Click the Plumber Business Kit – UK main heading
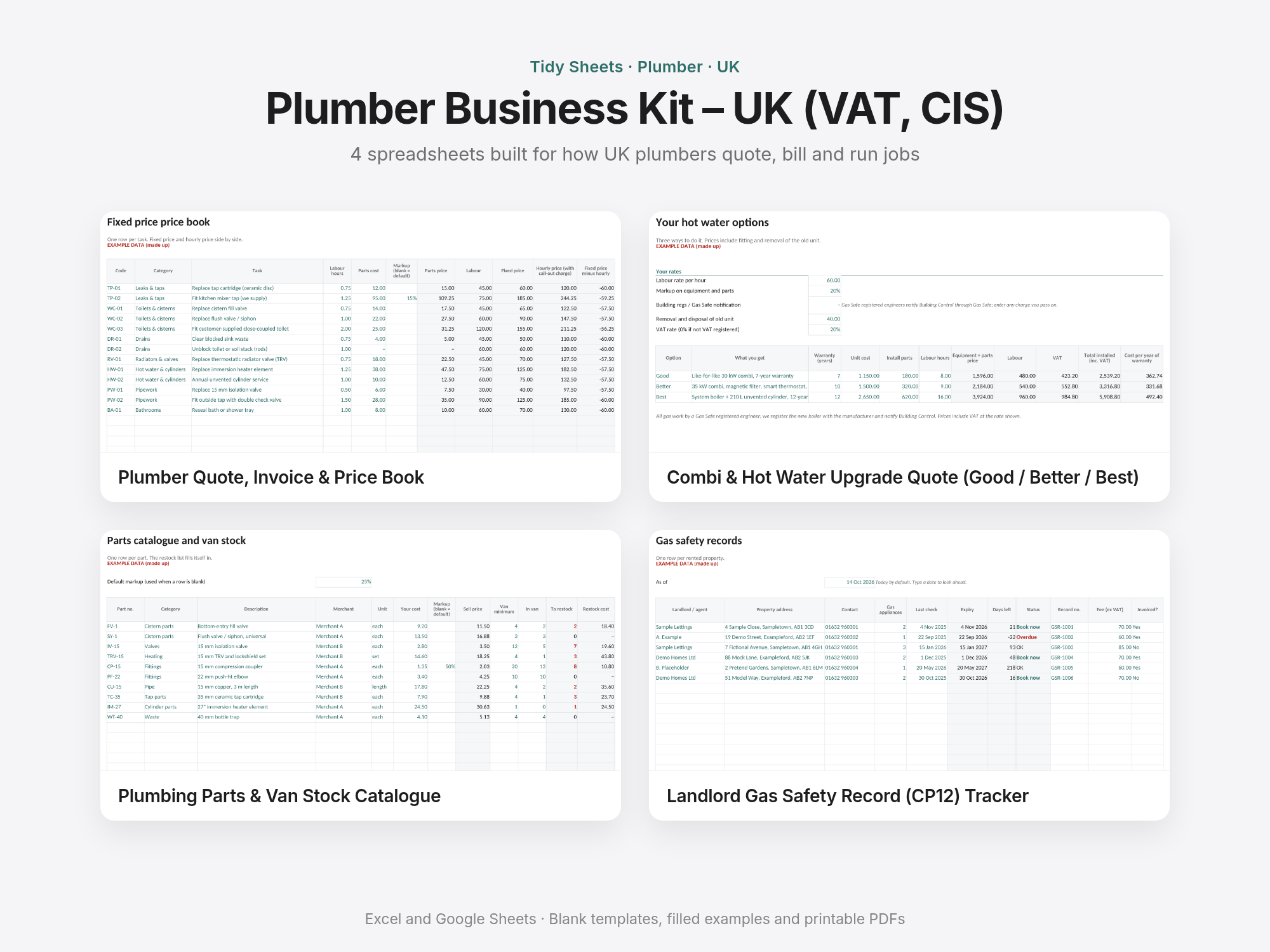1270x952 pixels. (x=635, y=109)
